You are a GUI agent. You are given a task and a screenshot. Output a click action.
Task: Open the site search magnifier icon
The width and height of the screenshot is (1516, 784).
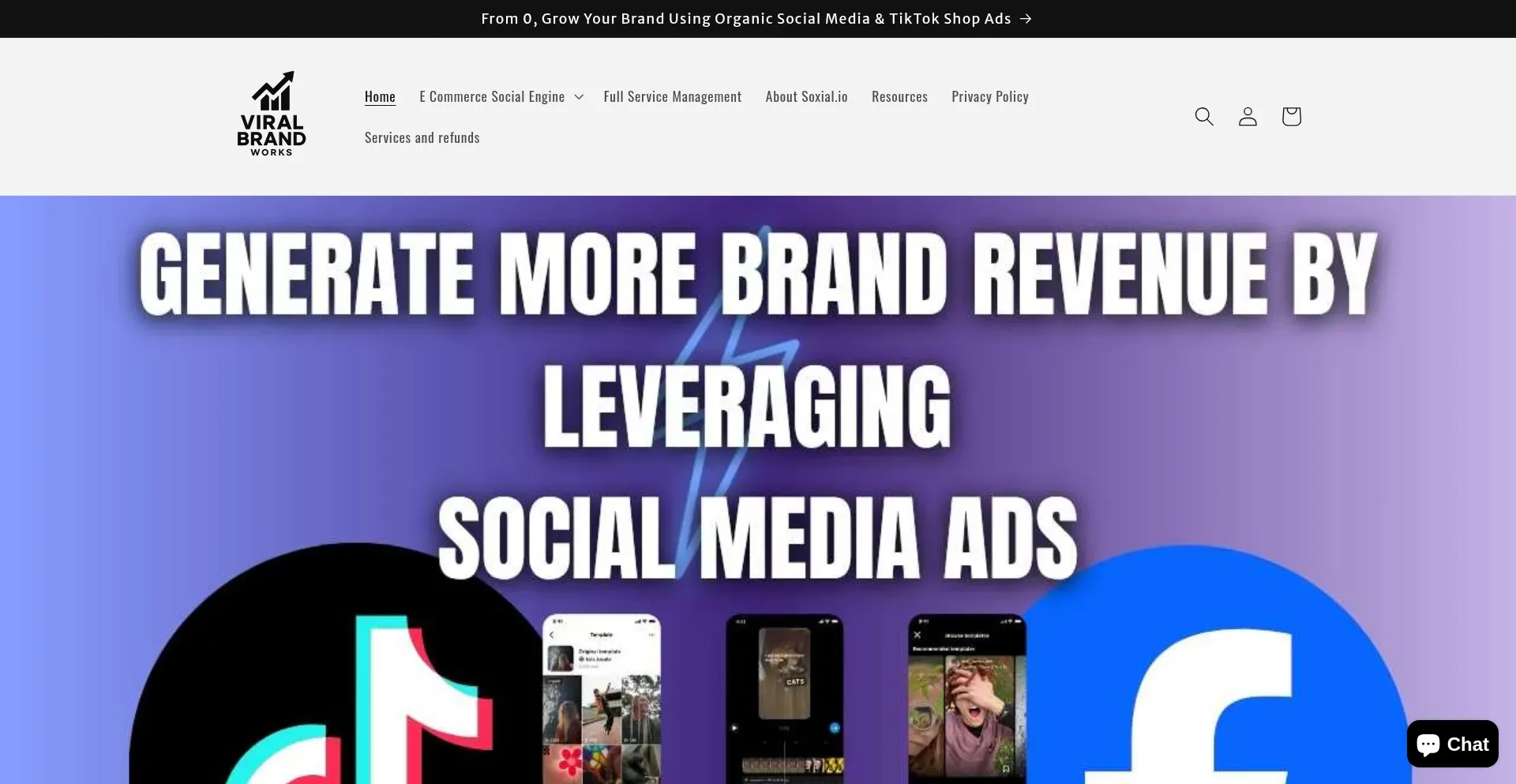[x=1203, y=117]
